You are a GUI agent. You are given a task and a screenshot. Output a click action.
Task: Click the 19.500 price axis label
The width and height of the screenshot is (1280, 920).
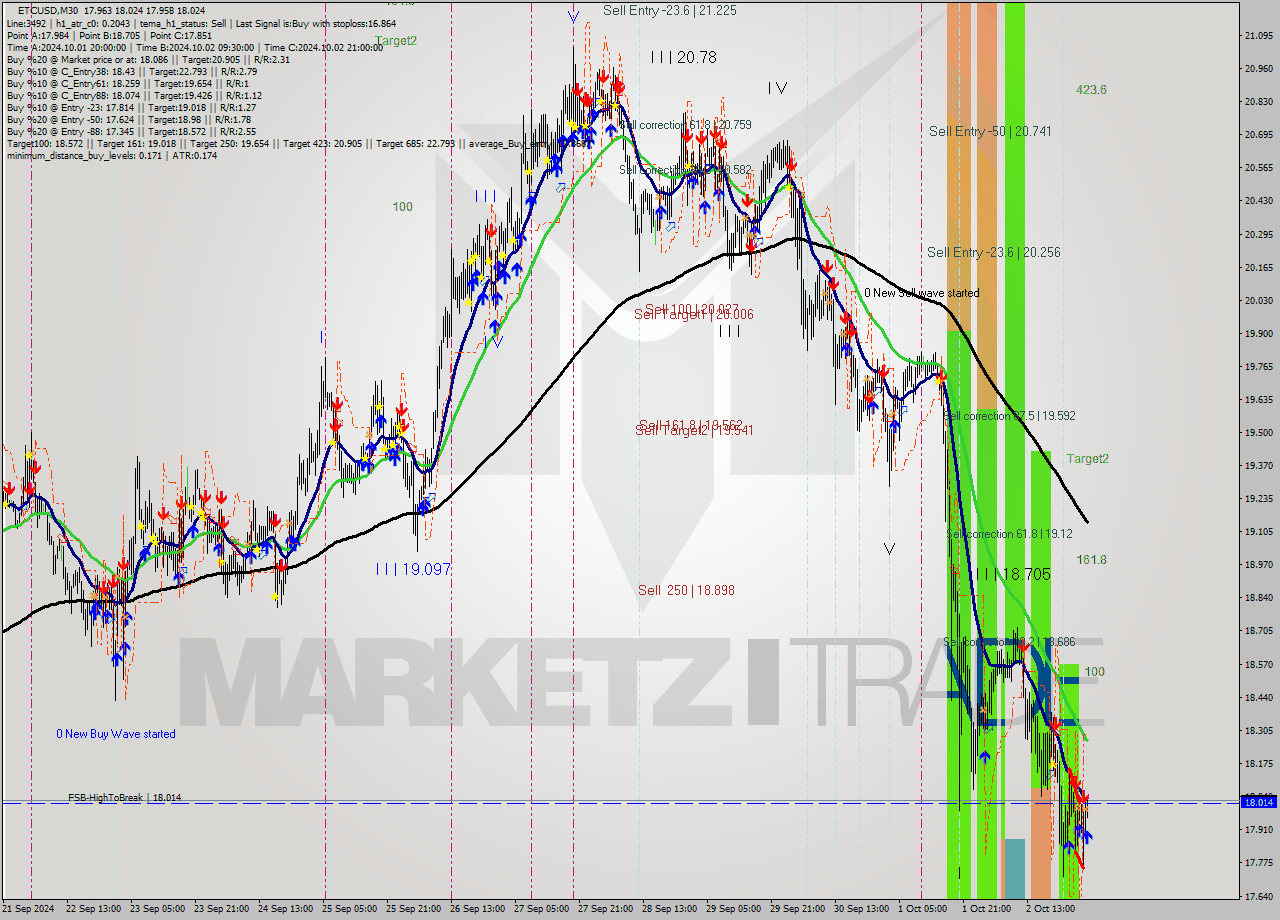tap(1258, 433)
